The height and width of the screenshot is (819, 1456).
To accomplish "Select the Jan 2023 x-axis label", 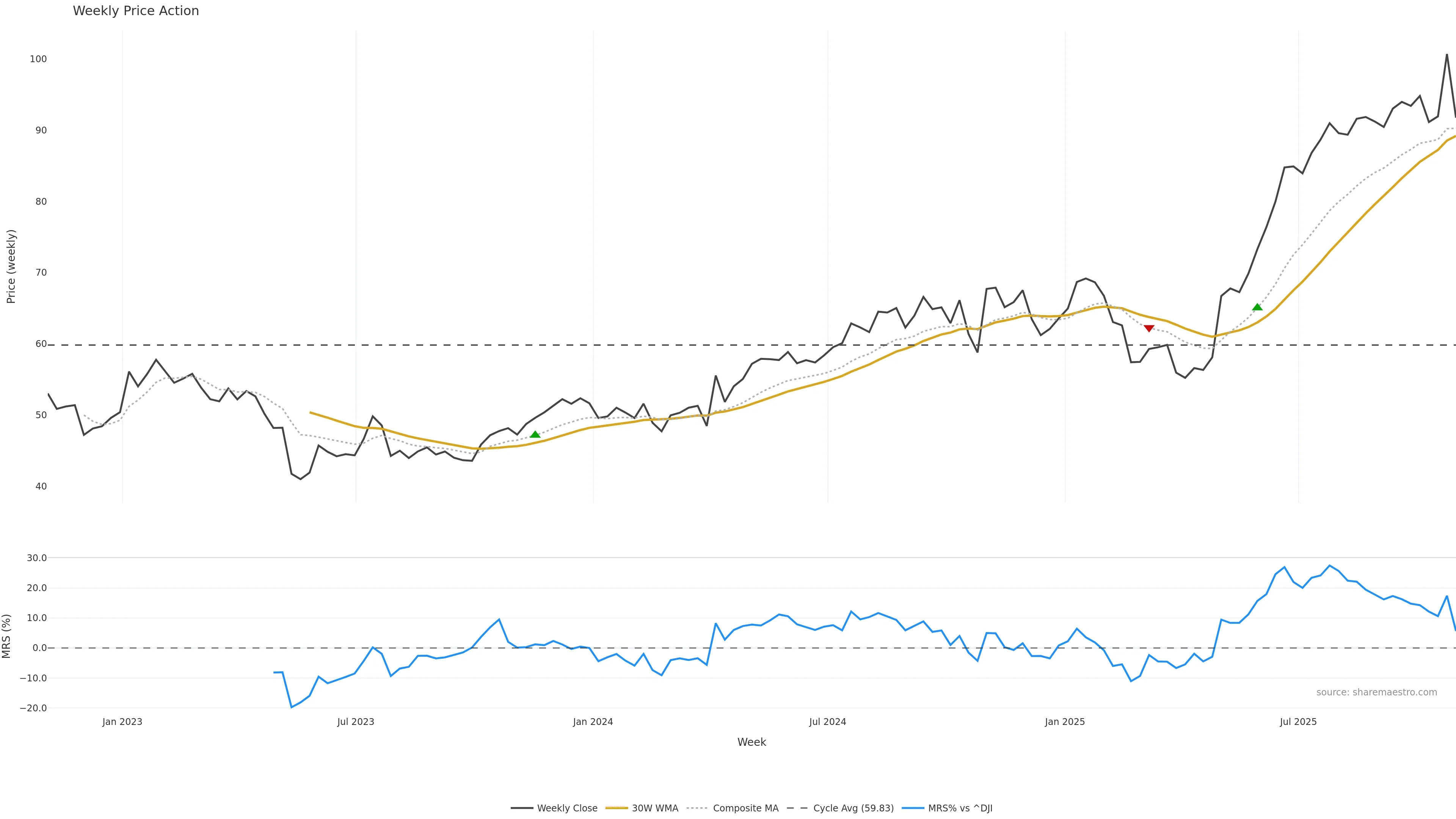I will [x=122, y=722].
